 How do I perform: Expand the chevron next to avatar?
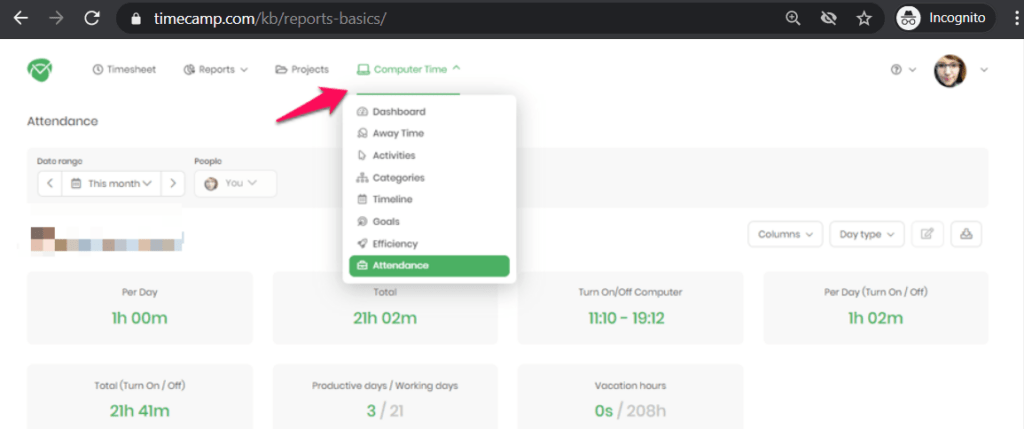pos(984,70)
